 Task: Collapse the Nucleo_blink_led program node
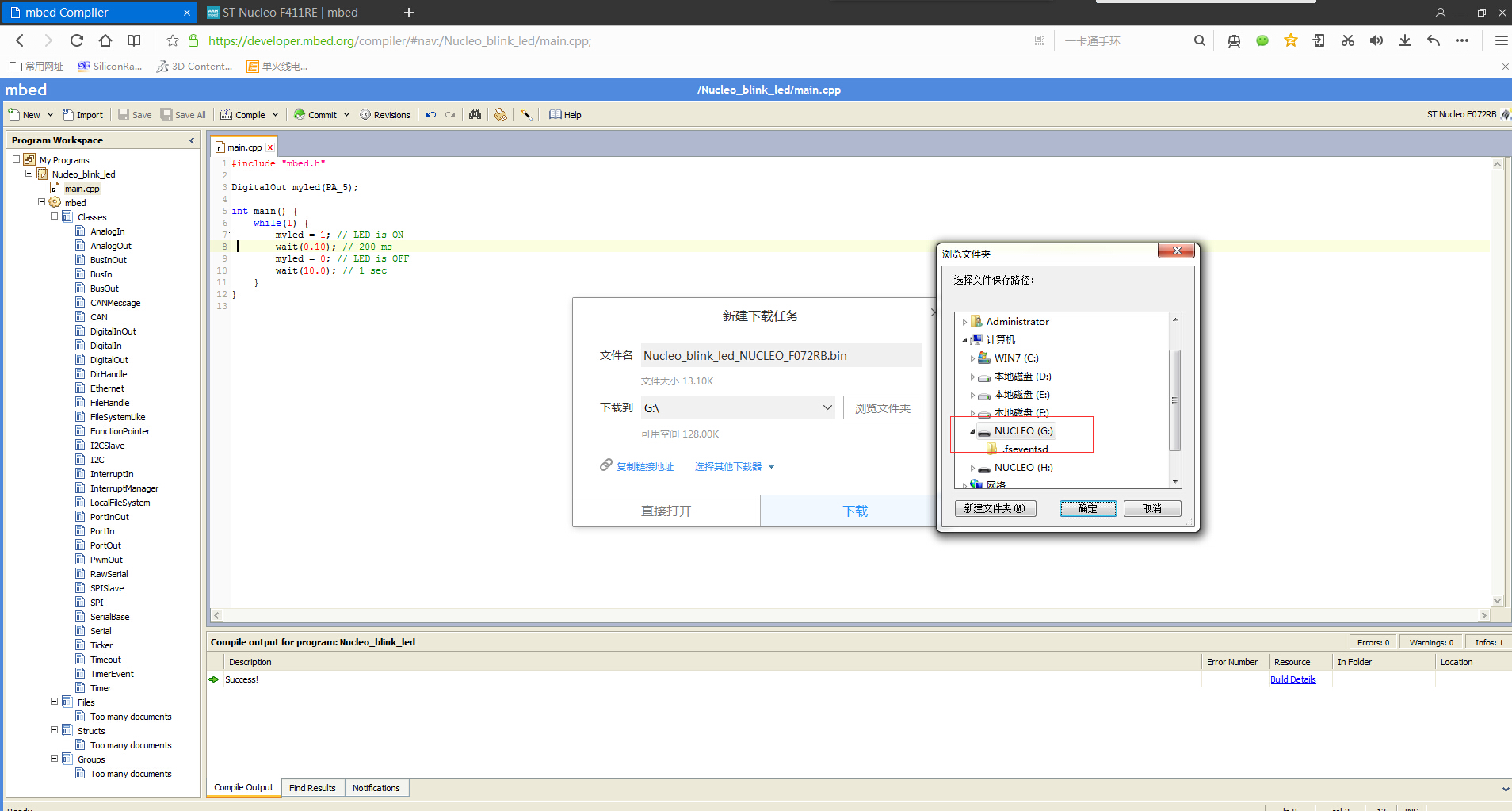click(29, 174)
